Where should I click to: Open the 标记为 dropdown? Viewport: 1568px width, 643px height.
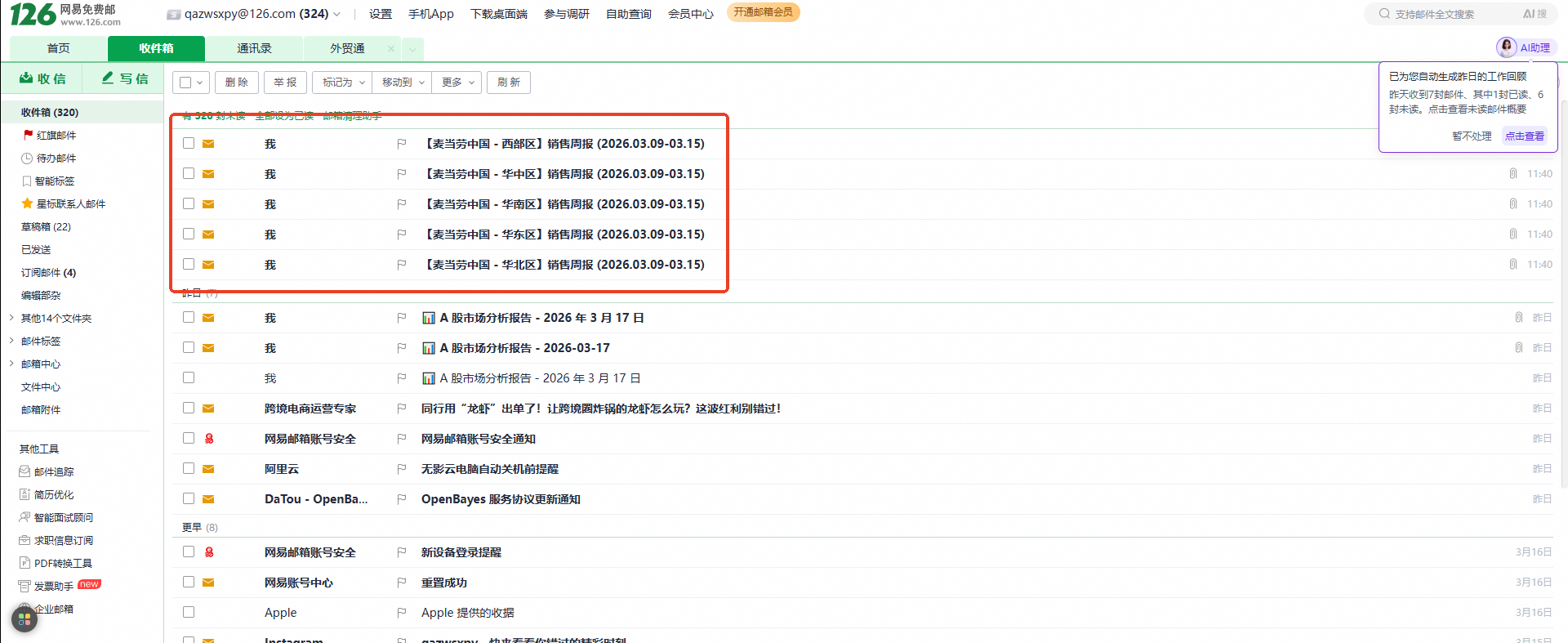342,83
